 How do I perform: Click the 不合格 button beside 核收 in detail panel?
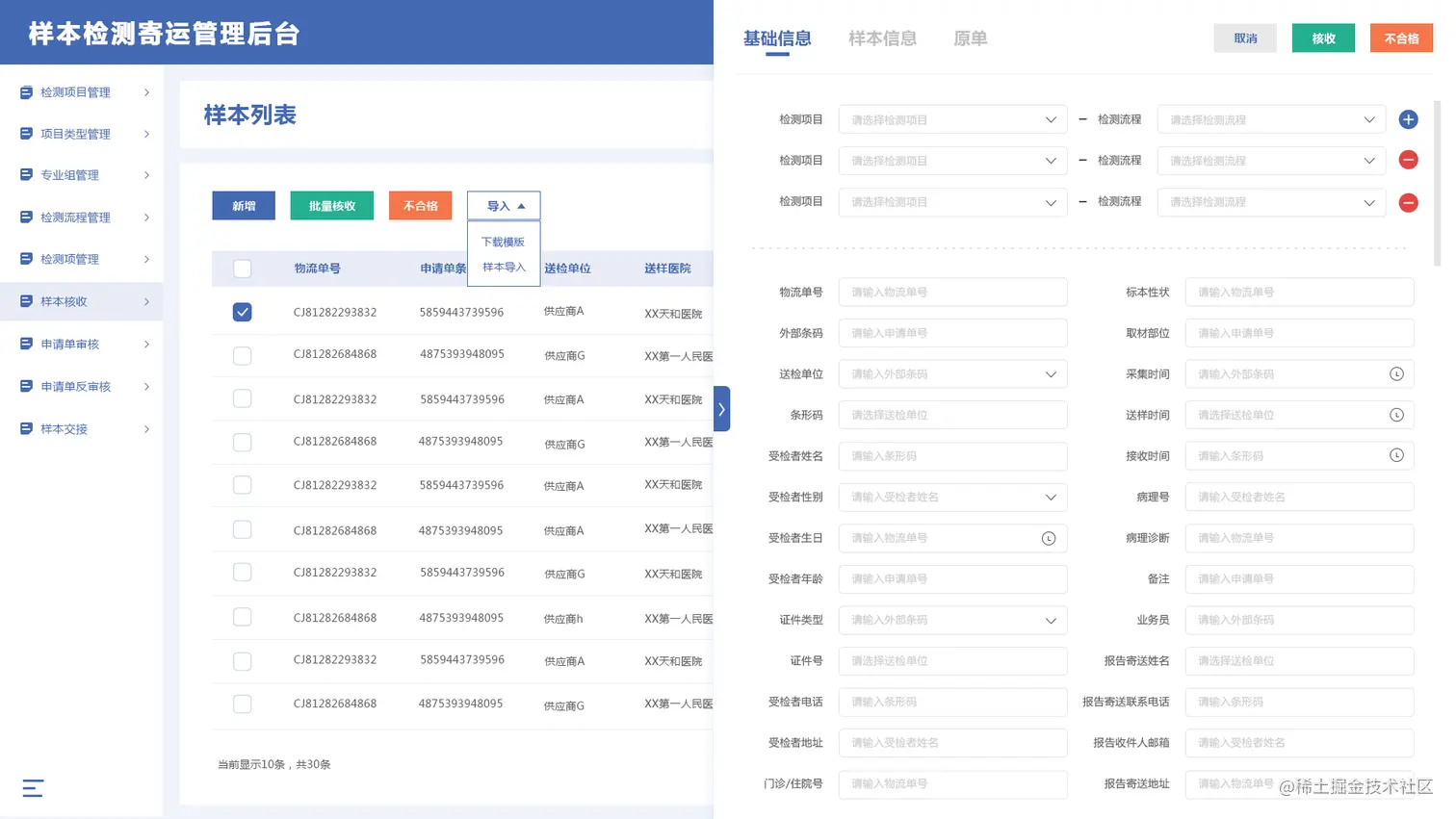coord(1401,38)
